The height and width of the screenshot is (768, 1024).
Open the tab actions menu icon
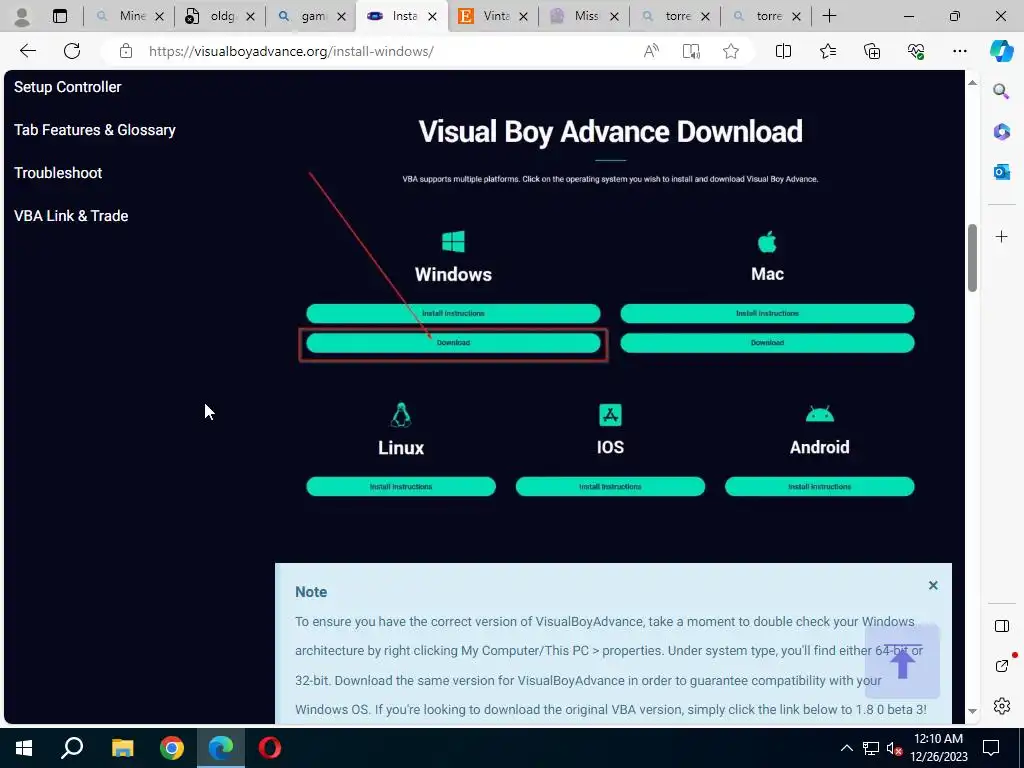(60, 16)
